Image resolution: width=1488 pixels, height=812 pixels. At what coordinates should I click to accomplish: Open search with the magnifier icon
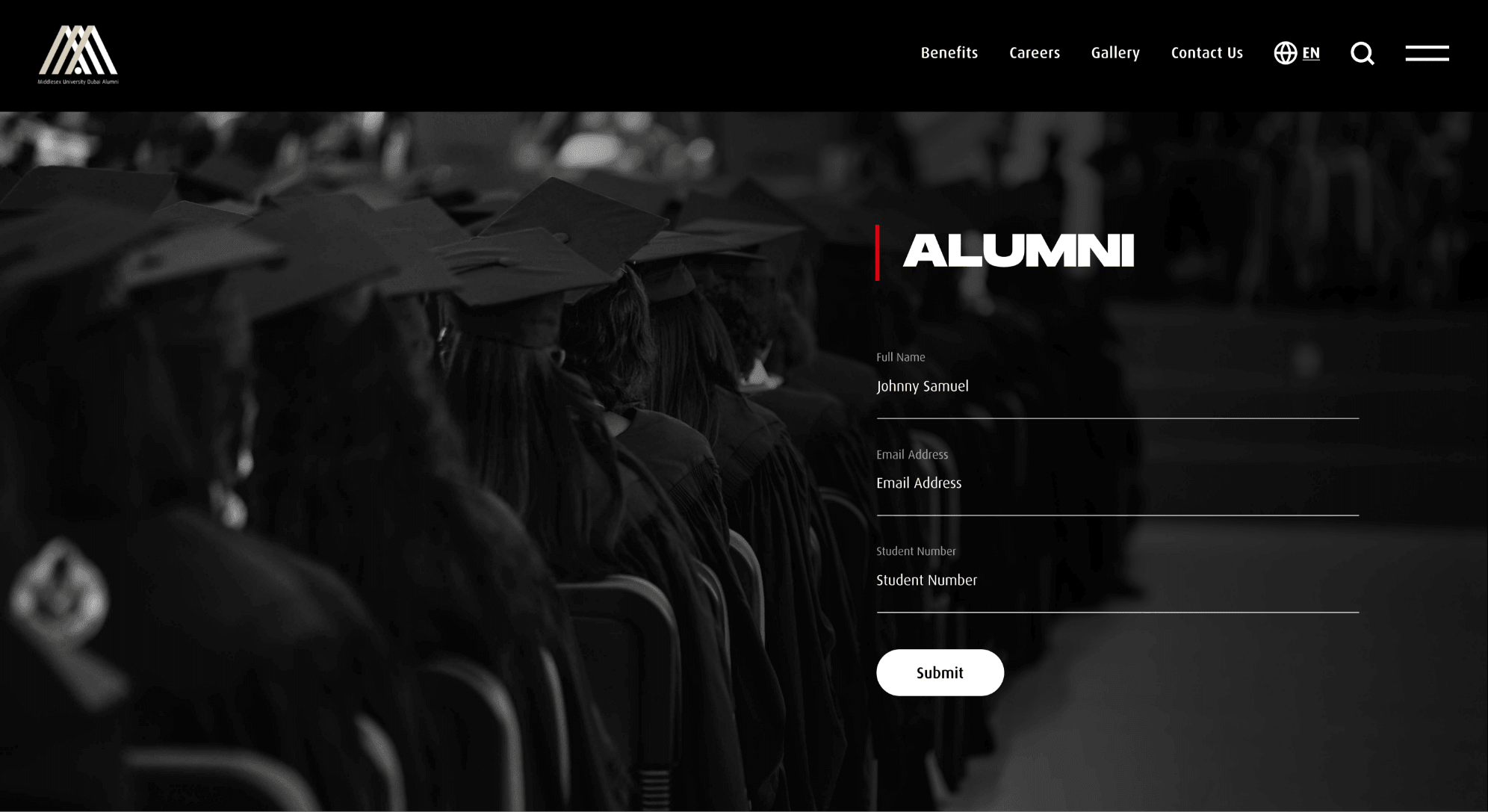tap(1363, 54)
